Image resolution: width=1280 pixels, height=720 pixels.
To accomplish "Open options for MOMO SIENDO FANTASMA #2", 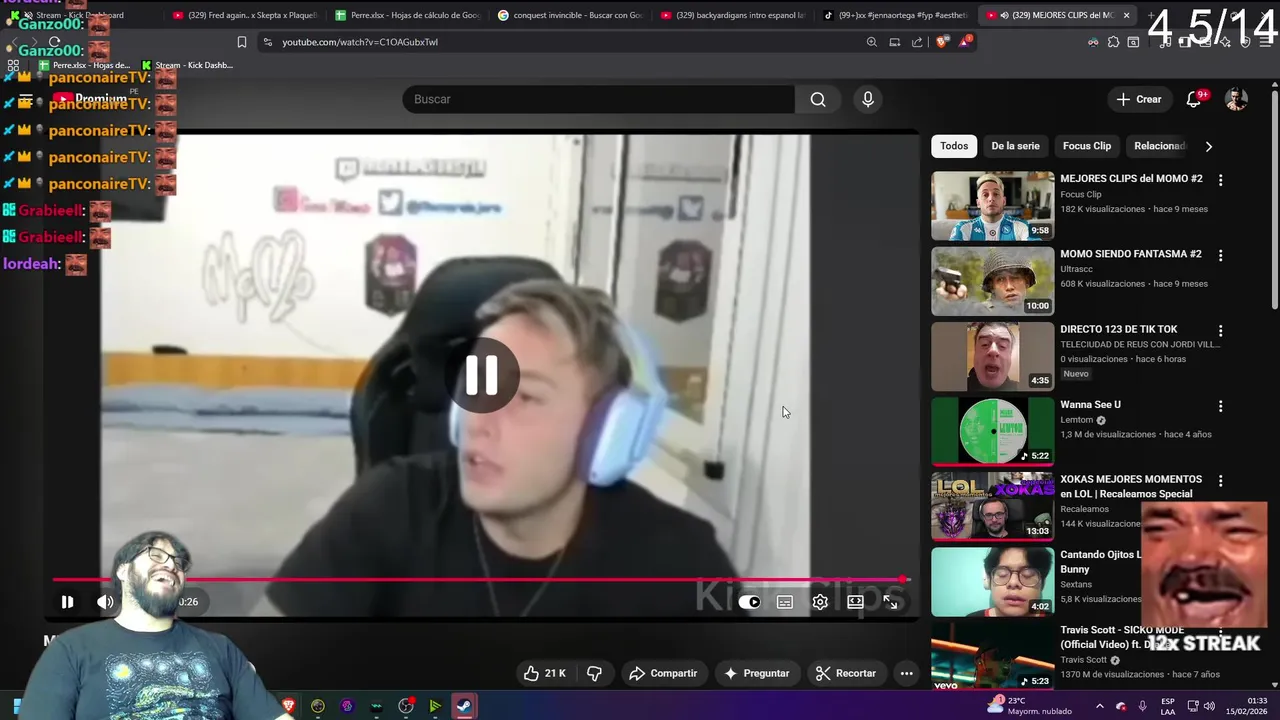I will [x=1220, y=256].
